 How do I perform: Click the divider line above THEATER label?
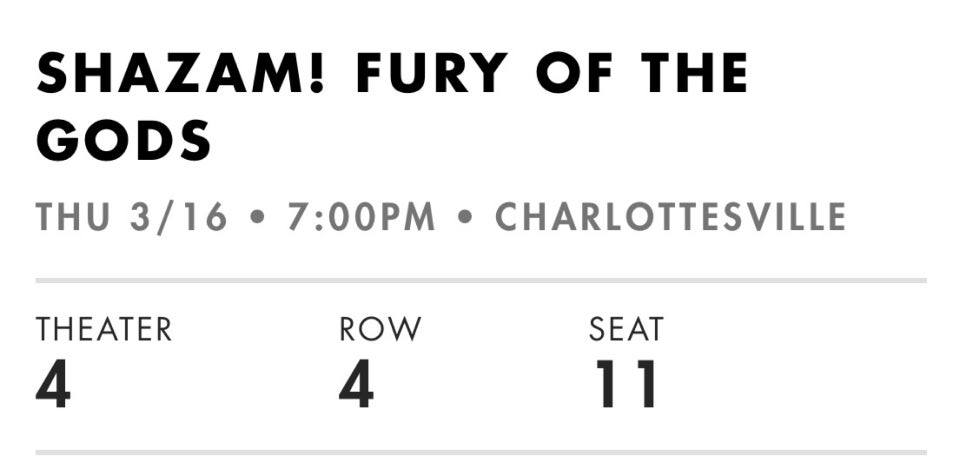[x=481, y=280]
